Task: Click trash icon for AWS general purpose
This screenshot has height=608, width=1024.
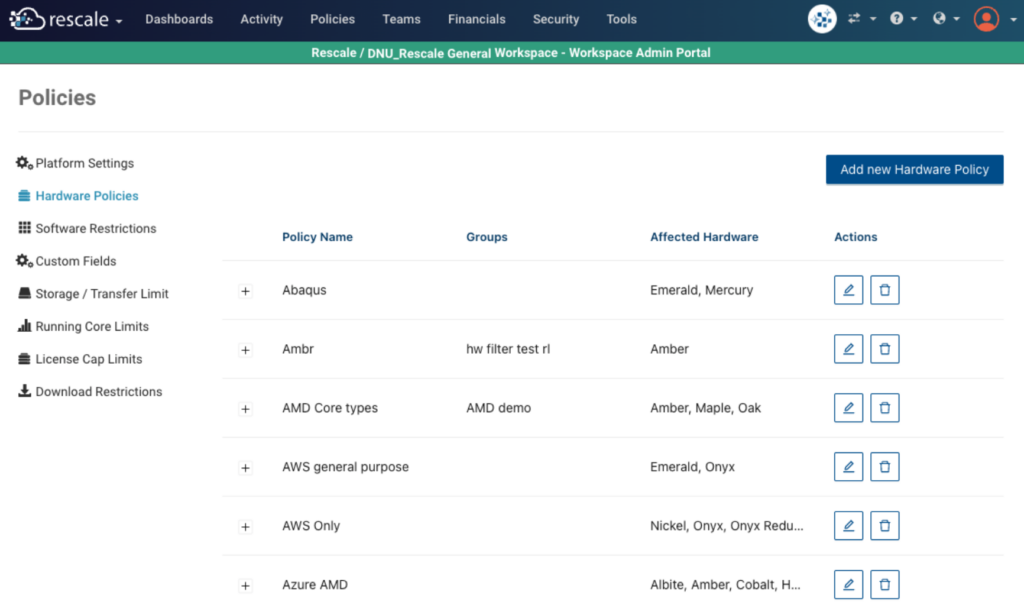Action: tap(885, 467)
